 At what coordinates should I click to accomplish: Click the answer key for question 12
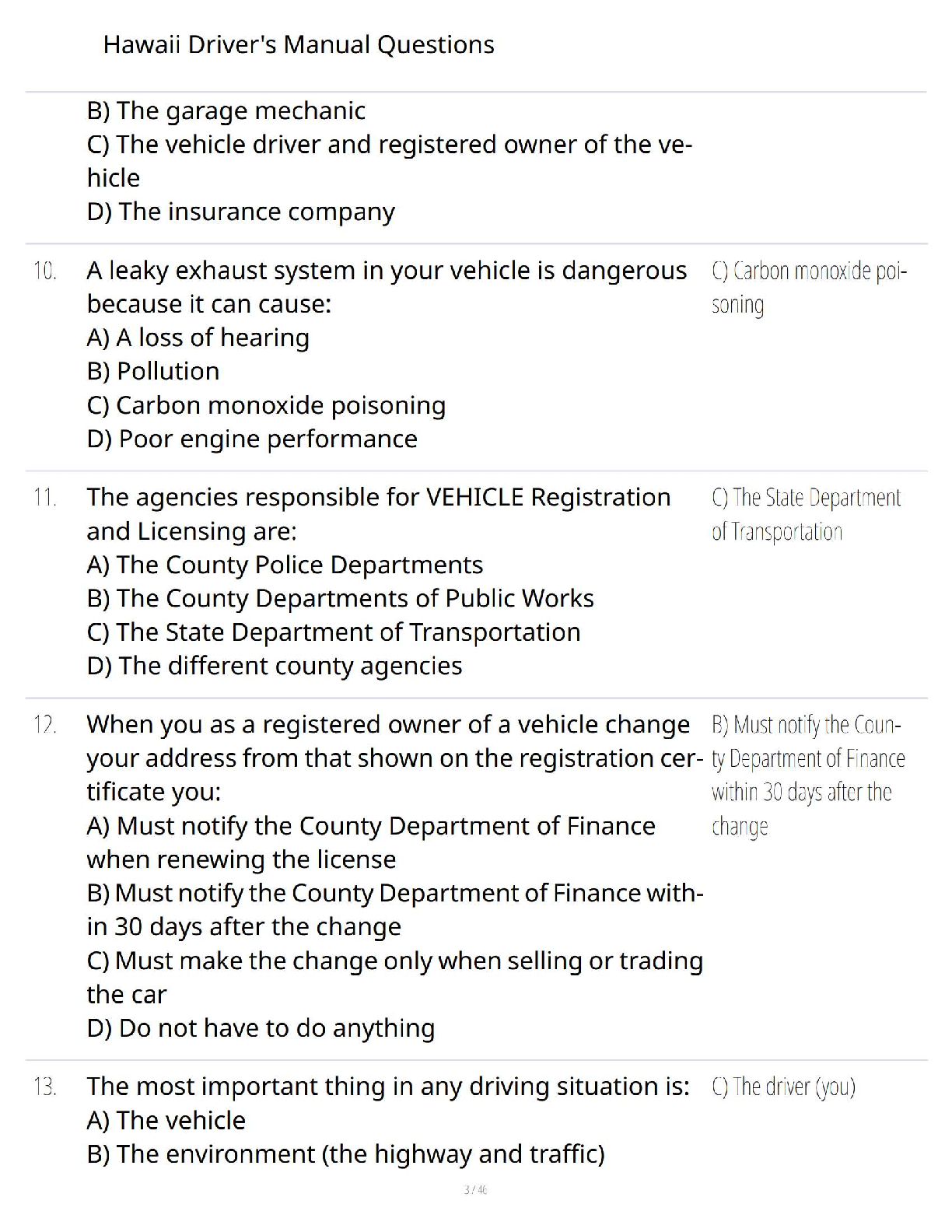click(809, 775)
